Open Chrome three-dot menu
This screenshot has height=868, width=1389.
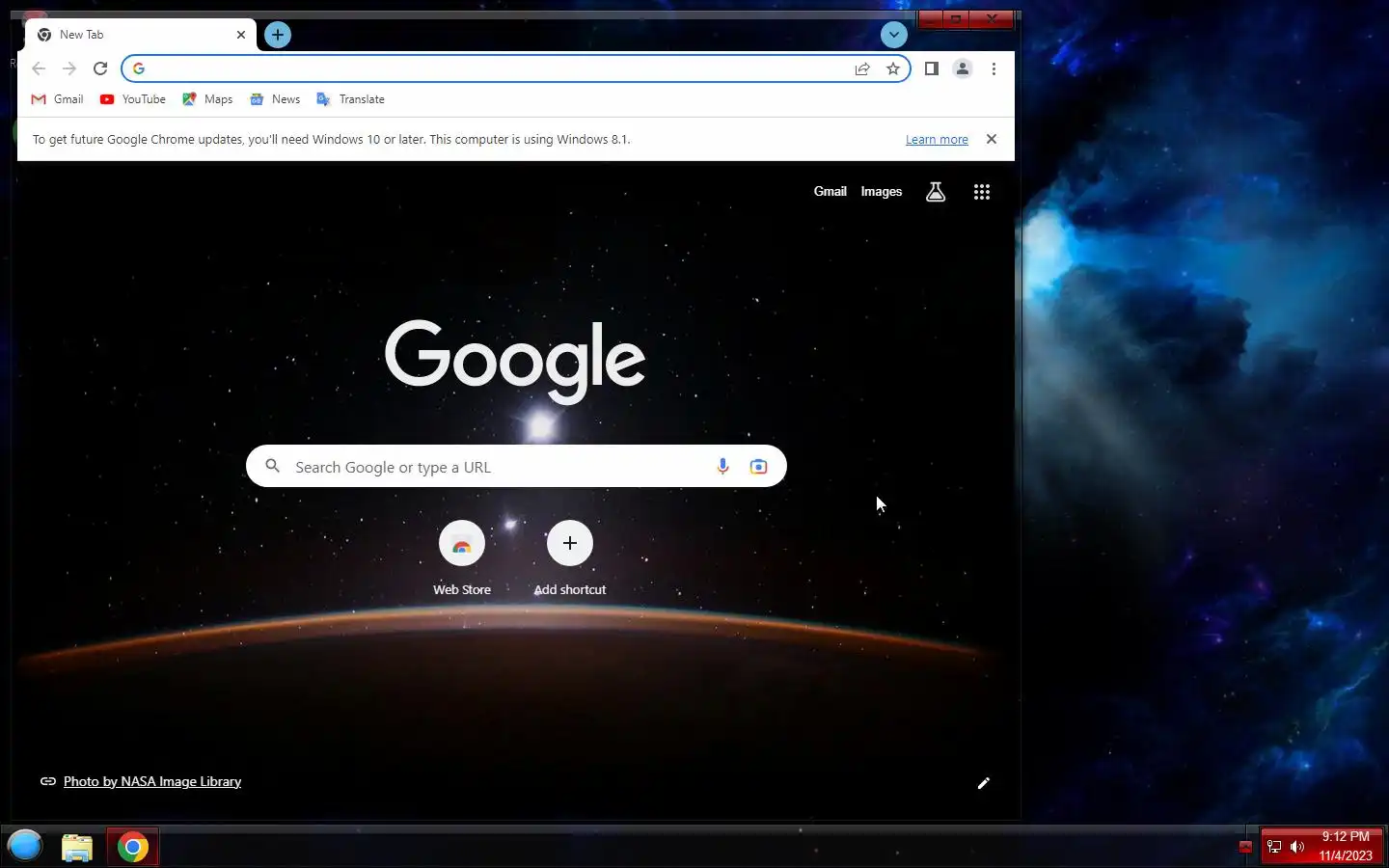[994, 68]
